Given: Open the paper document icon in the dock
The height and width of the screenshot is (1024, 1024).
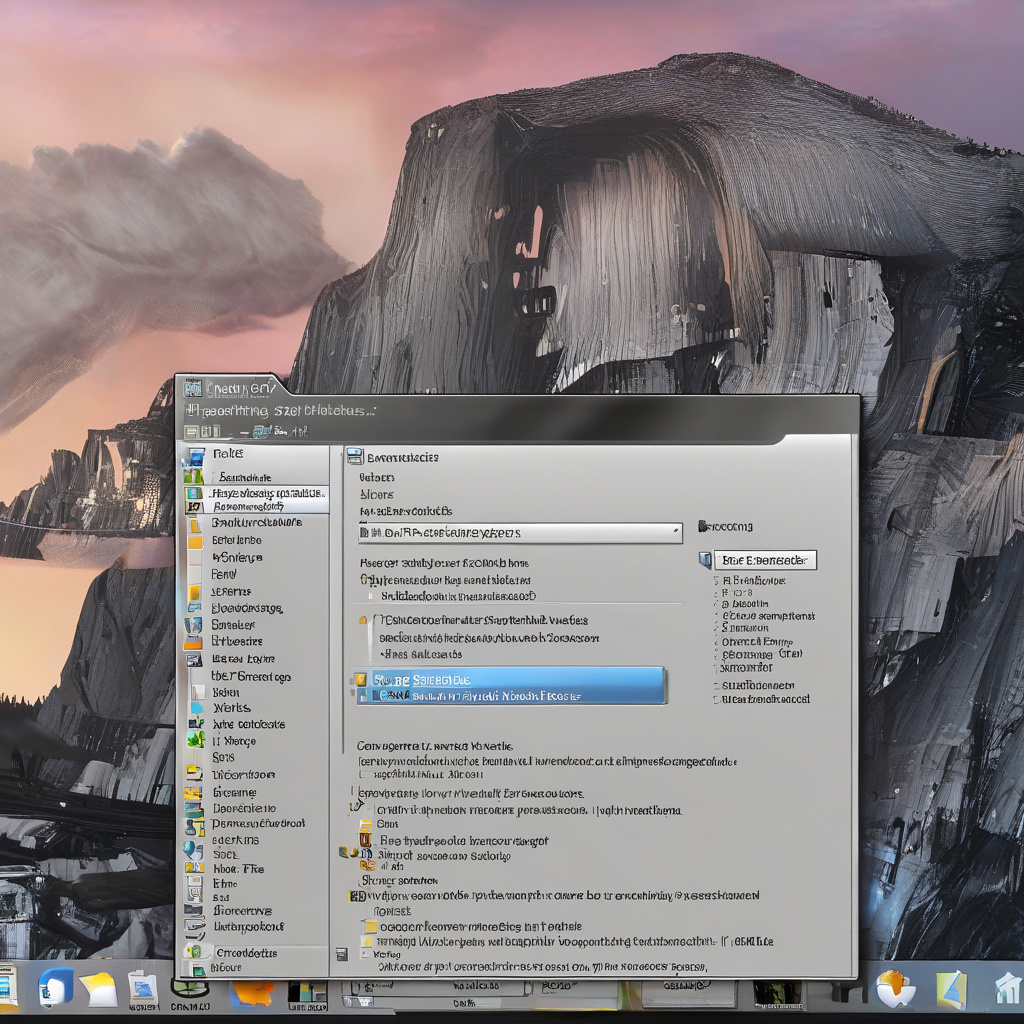Looking at the screenshot, I should tap(143, 989).
